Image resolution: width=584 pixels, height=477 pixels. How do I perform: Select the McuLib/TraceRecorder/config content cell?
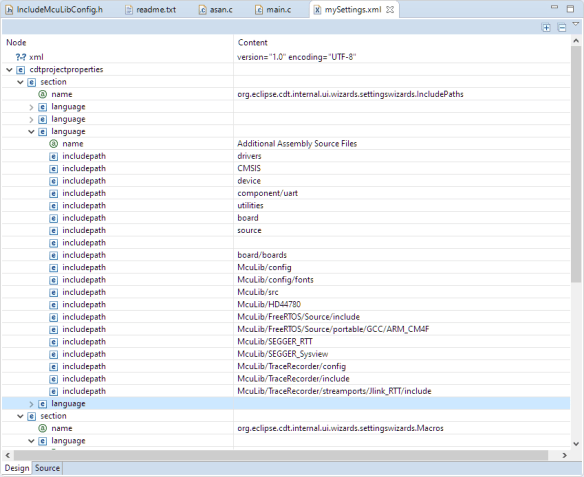click(402, 366)
